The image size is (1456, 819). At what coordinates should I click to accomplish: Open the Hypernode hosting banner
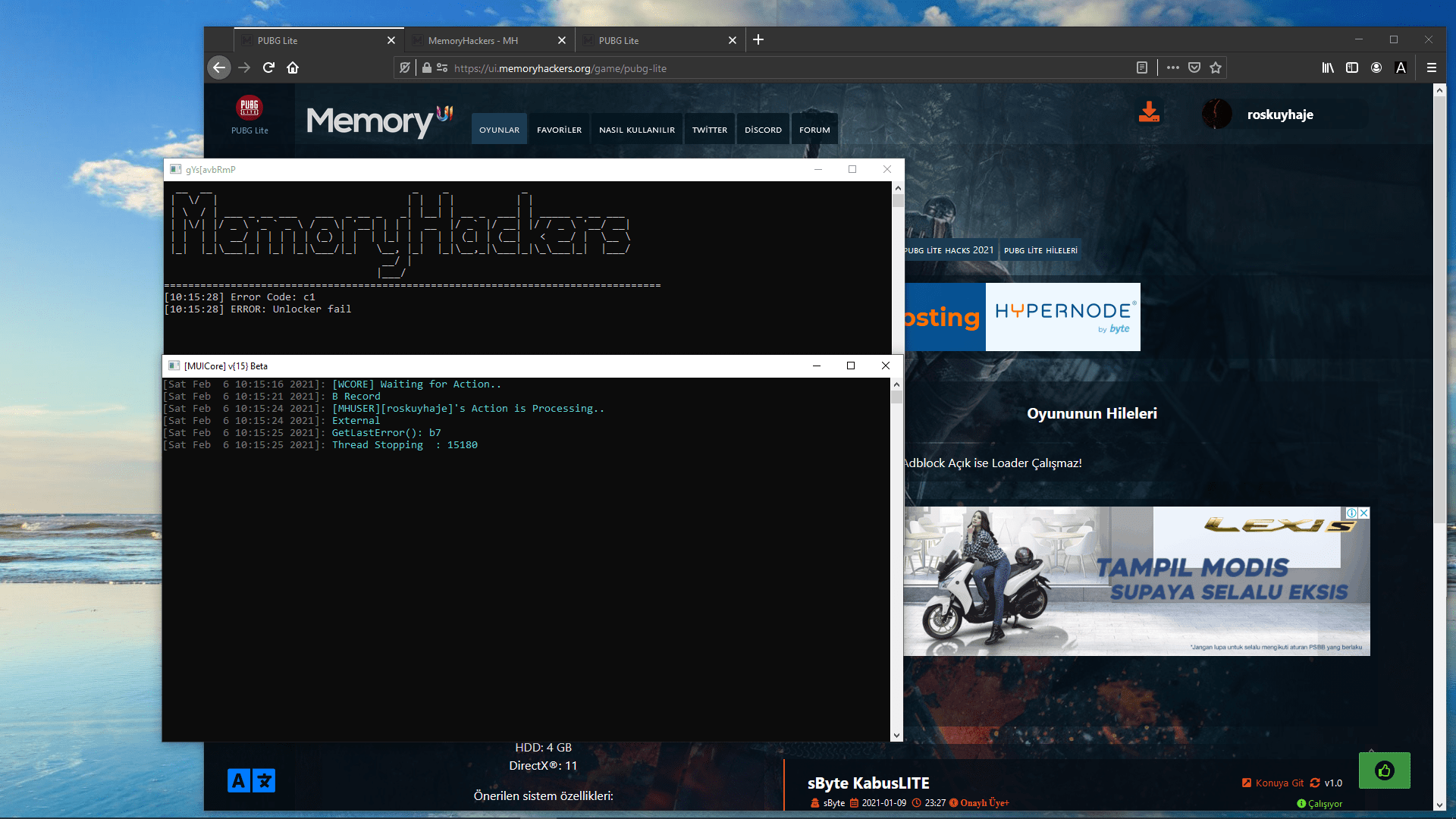coord(1022,317)
